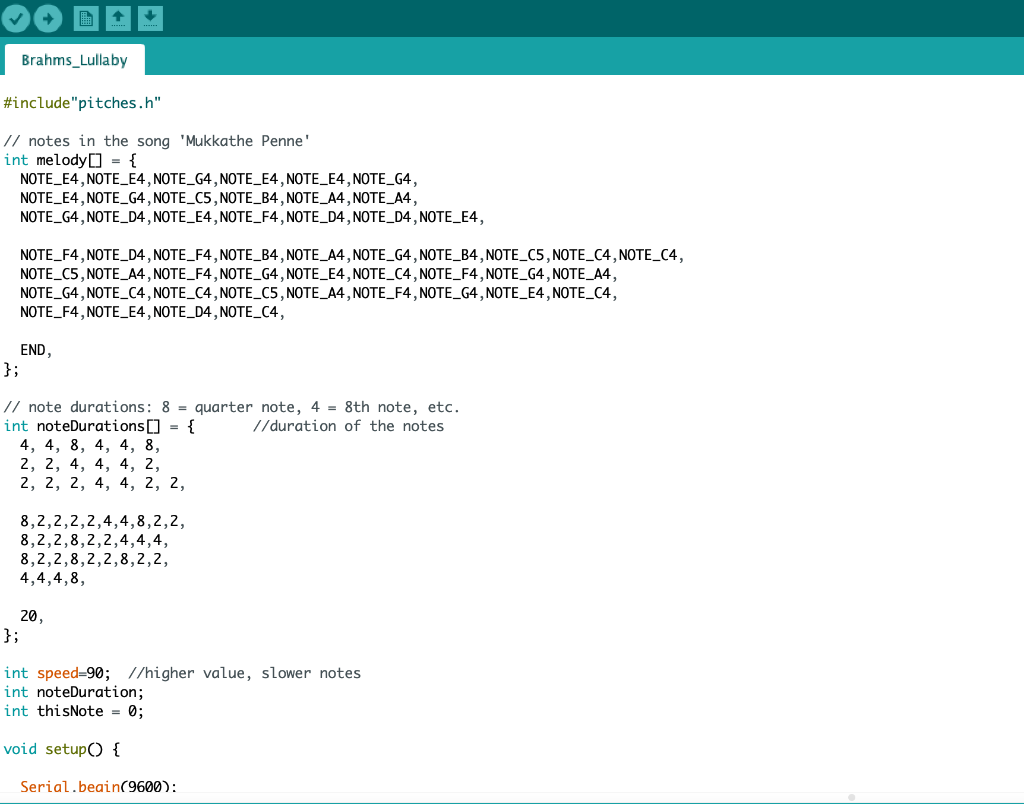Image resolution: width=1024 pixels, height=804 pixels.
Task: Click the 'note durations' comment line
Action: click(231, 407)
